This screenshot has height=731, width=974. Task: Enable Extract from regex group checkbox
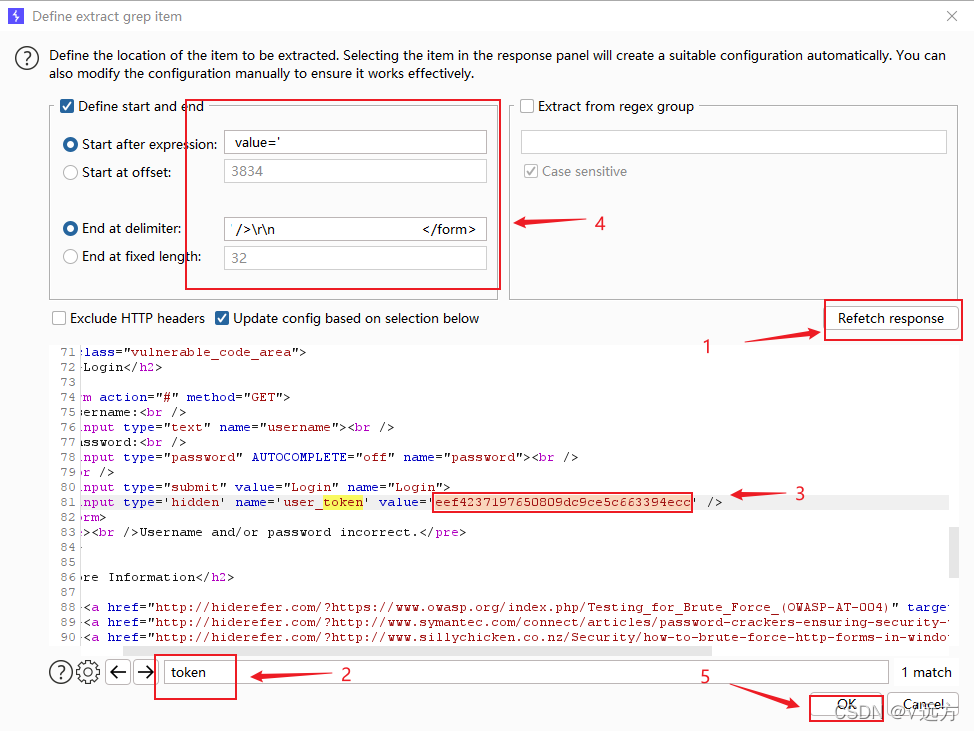click(527, 106)
